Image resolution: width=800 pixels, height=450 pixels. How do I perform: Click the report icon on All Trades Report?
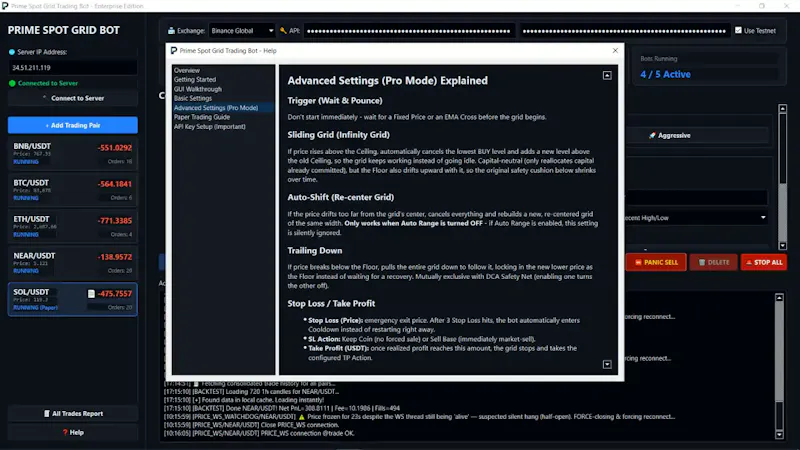tap(47, 413)
